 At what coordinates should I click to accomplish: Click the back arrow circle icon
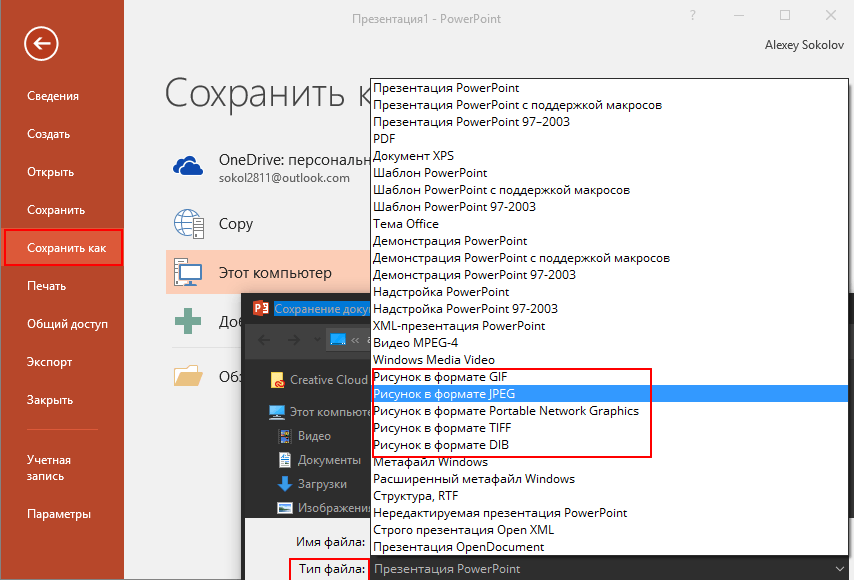coord(43,43)
